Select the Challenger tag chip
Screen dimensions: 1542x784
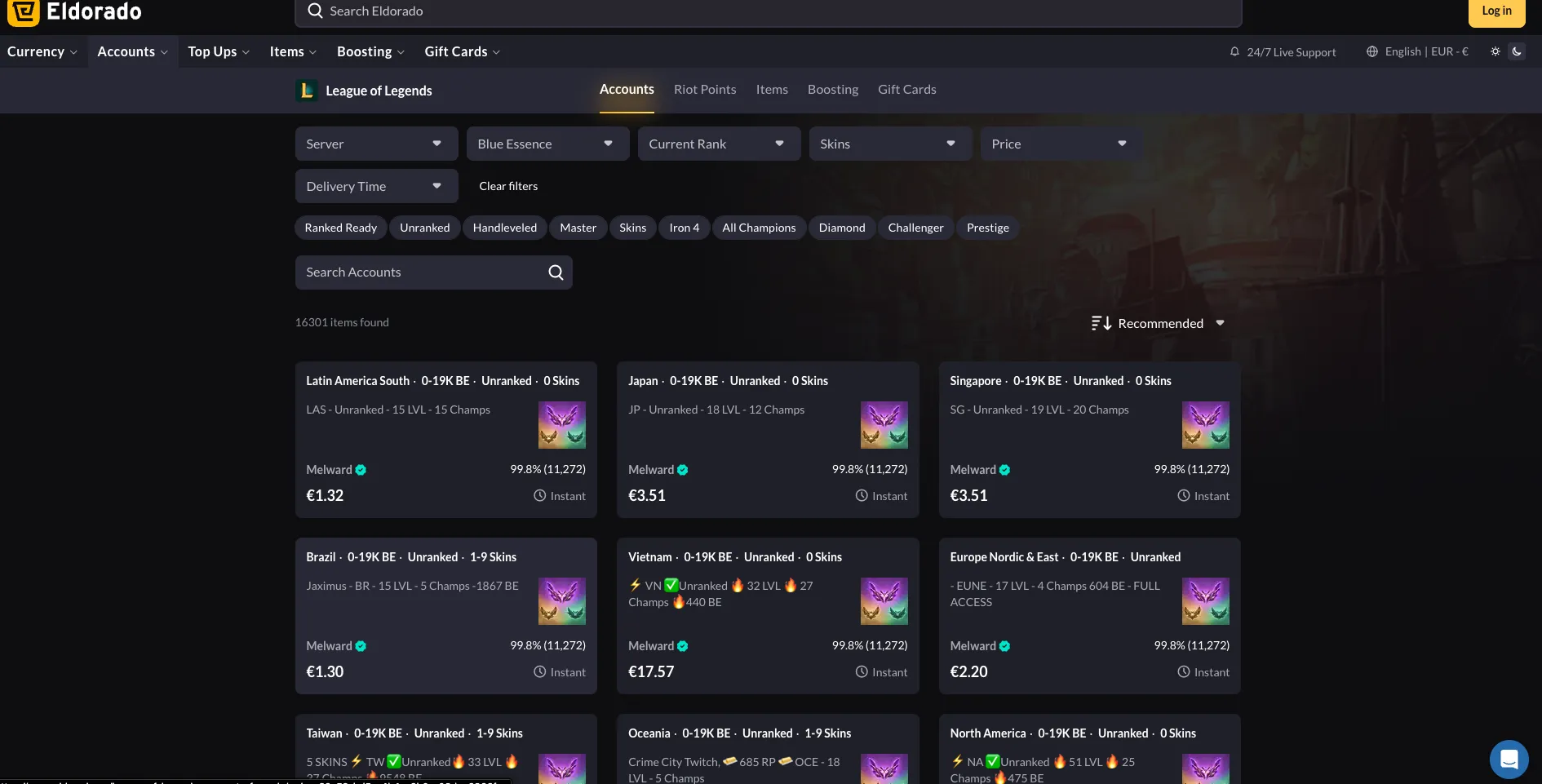tap(915, 228)
